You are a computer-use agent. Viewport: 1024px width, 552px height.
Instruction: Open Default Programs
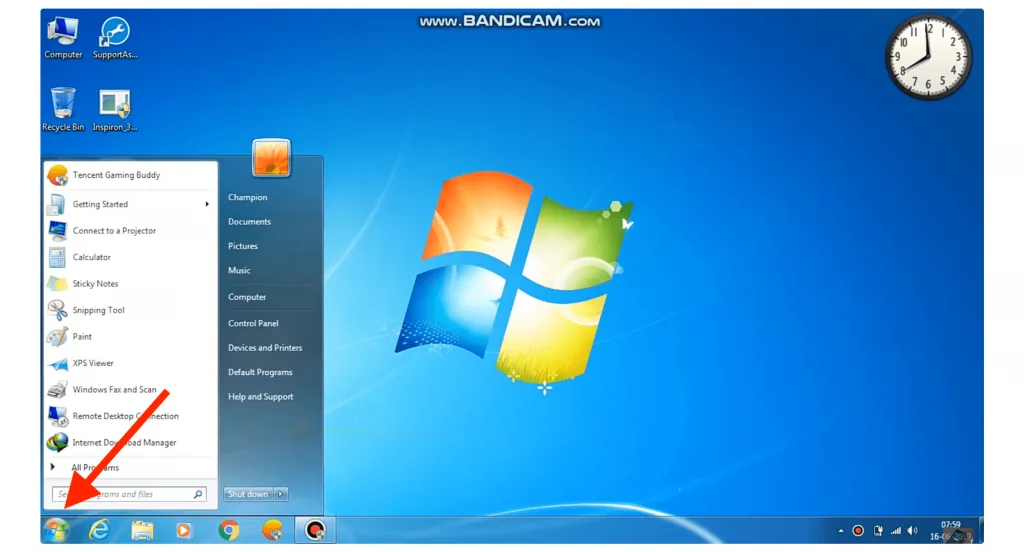coord(260,372)
